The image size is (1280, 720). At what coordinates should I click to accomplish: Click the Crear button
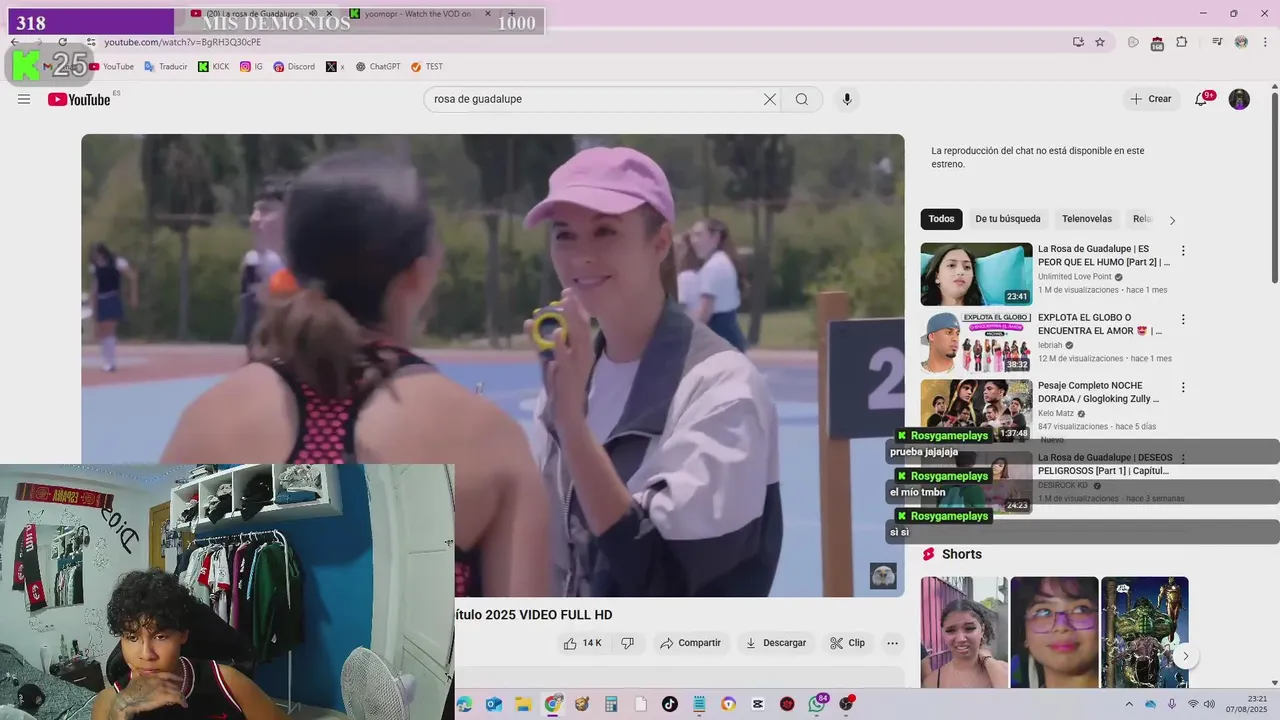click(1151, 99)
